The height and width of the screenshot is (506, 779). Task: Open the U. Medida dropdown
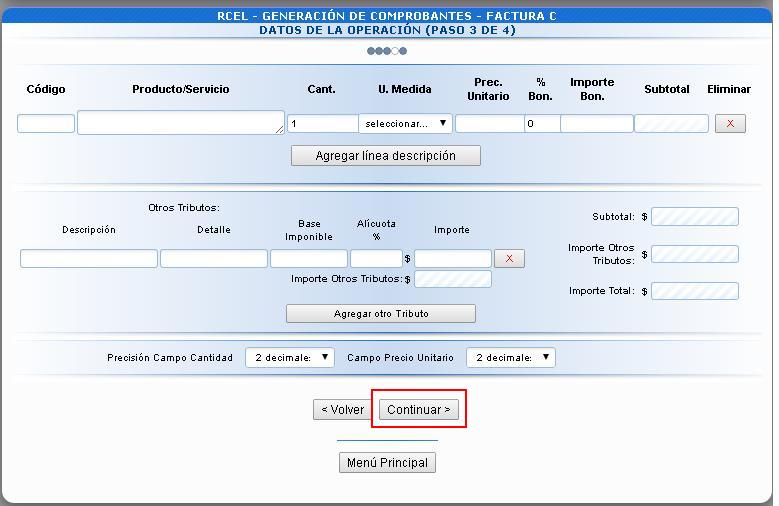405,124
